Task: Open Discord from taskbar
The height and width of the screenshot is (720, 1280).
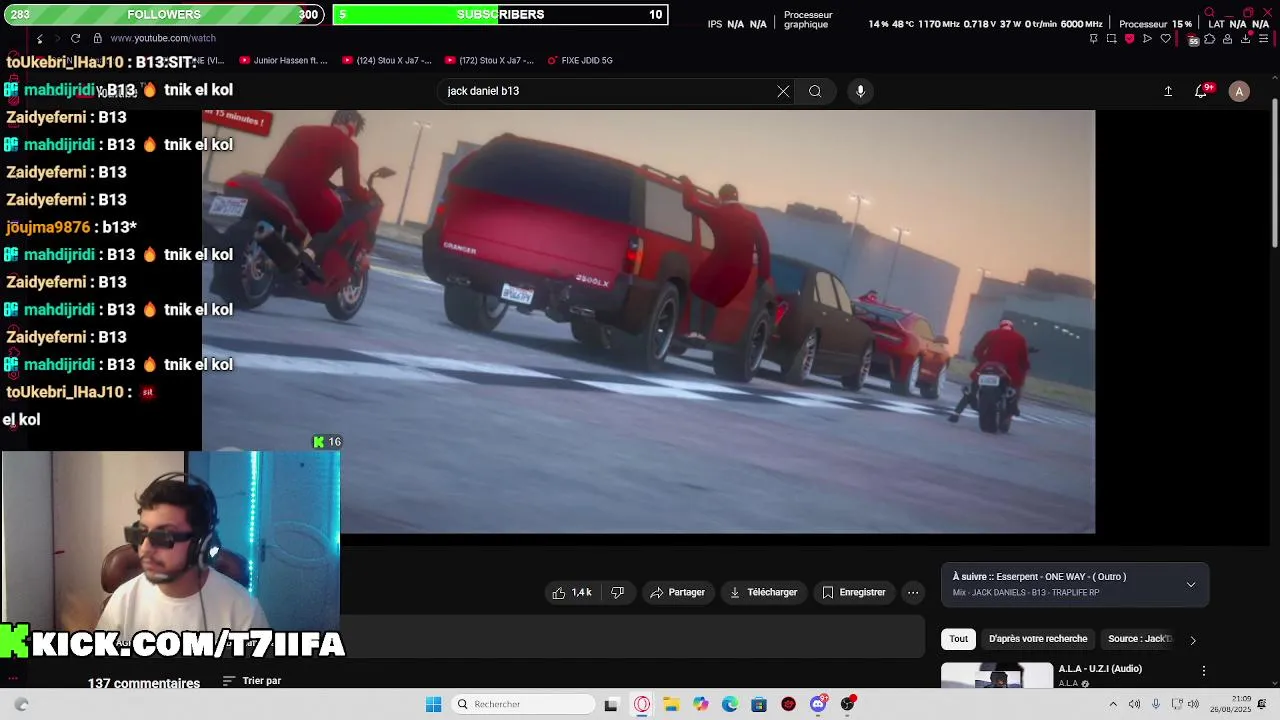Action: pos(818,704)
